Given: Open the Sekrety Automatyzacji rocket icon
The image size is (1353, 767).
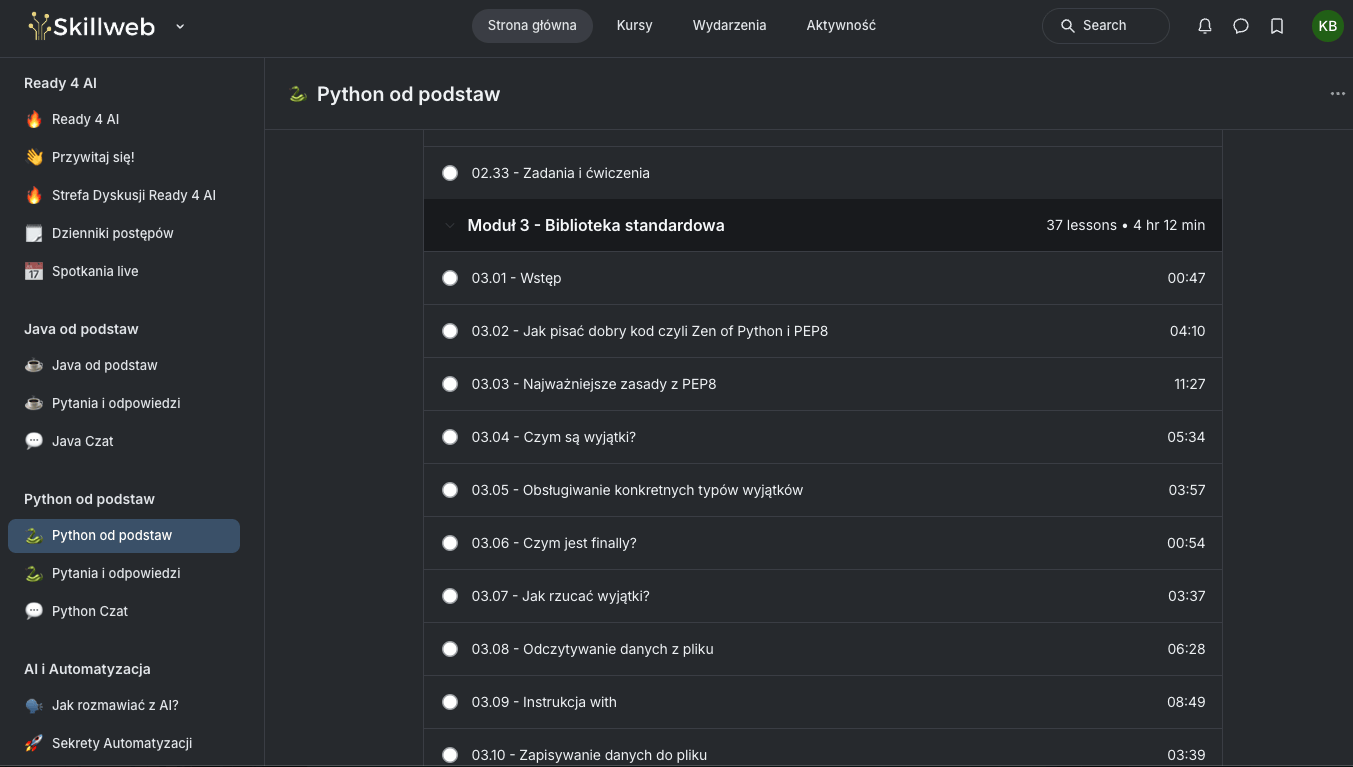Looking at the screenshot, I should 33,743.
